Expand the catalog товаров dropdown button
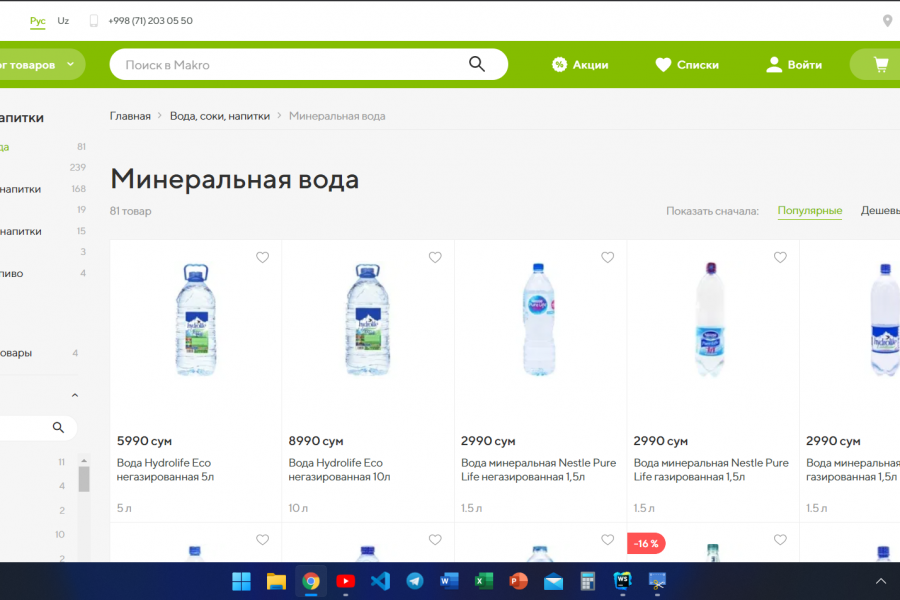Image resolution: width=900 pixels, height=600 pixels. tap(41, 64)
